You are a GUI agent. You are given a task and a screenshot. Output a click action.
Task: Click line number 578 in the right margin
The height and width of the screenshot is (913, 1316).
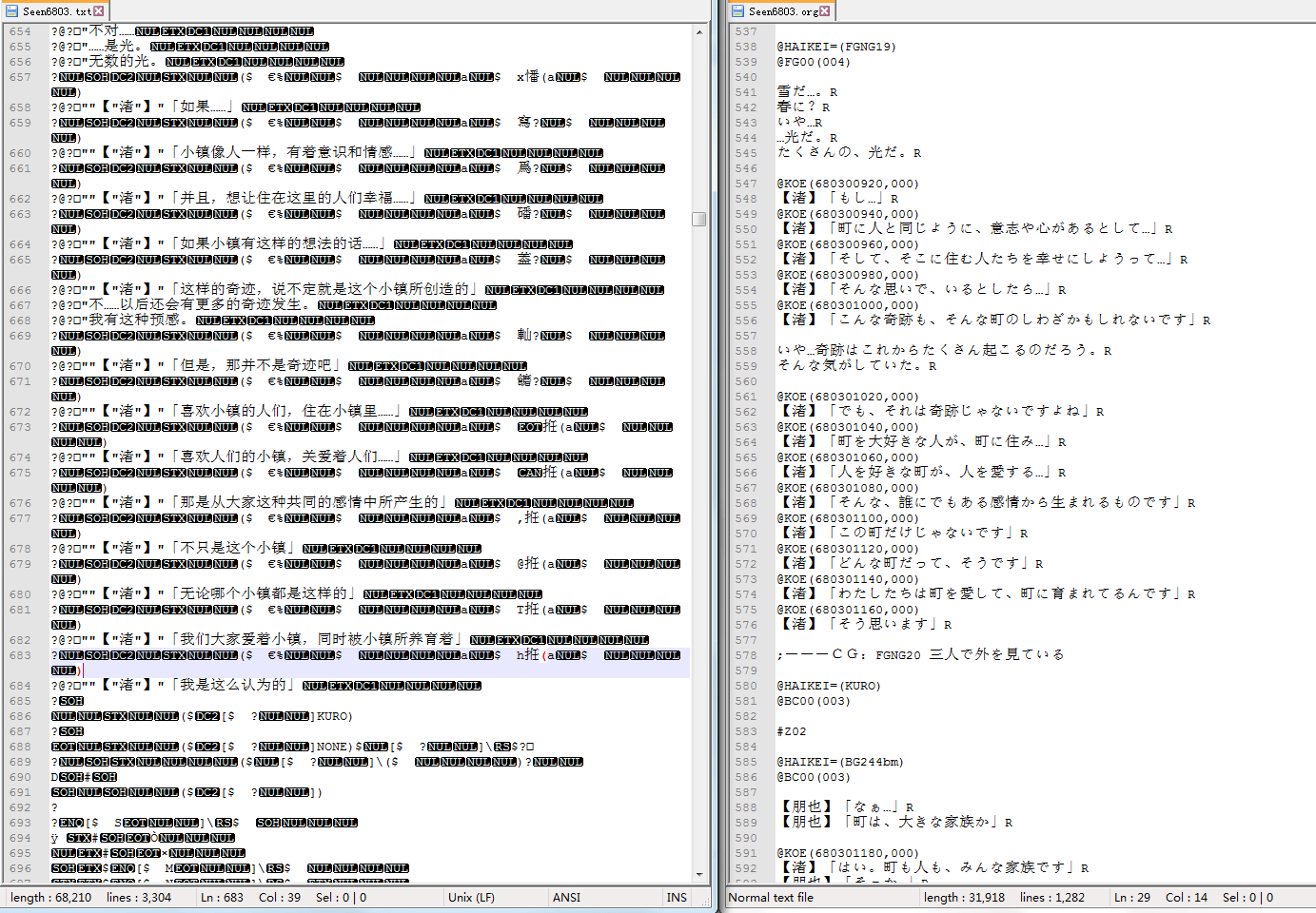coord(746,655)
